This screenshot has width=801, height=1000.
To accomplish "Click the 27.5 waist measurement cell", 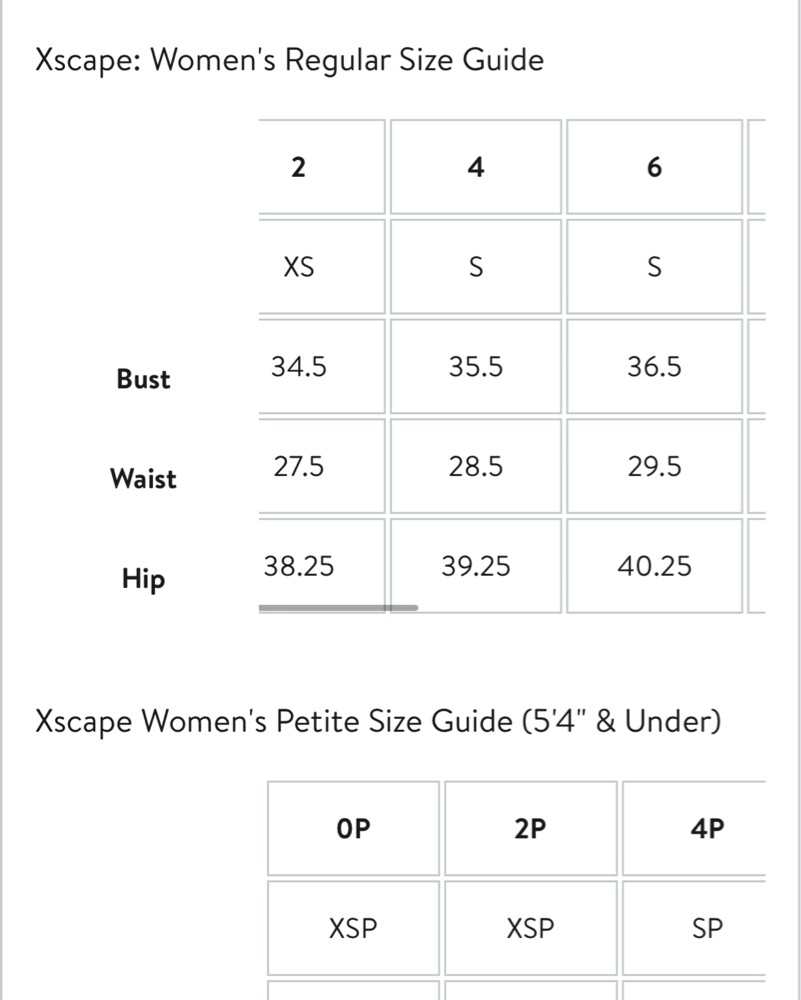I will click(x=322, y=466).
